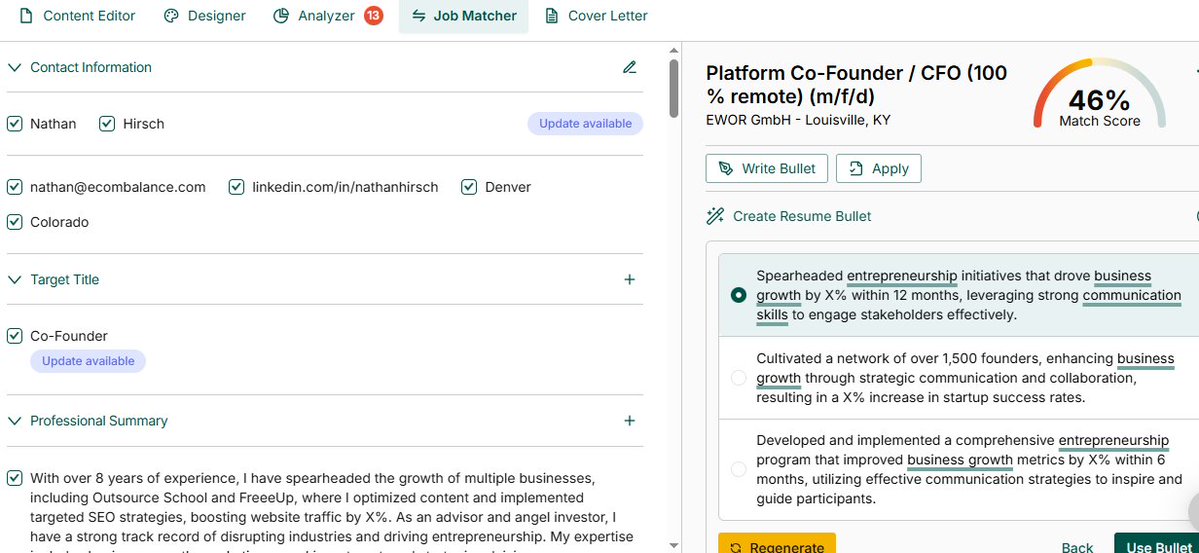Click the Back link
This screenshot has height=553, width=1199.
click(1077, 547)
